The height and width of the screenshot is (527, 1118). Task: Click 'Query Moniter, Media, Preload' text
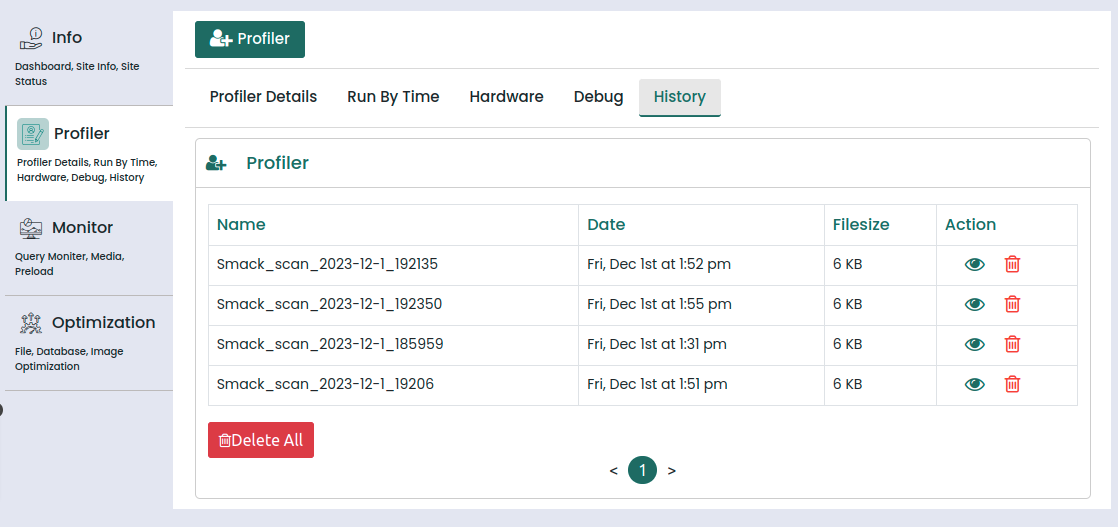70,264
